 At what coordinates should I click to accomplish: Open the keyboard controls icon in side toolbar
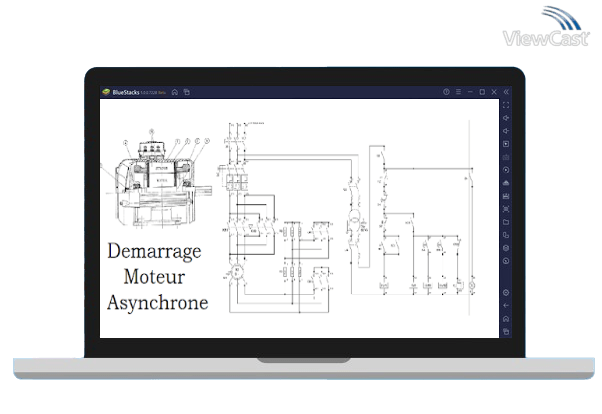point(506,157)
